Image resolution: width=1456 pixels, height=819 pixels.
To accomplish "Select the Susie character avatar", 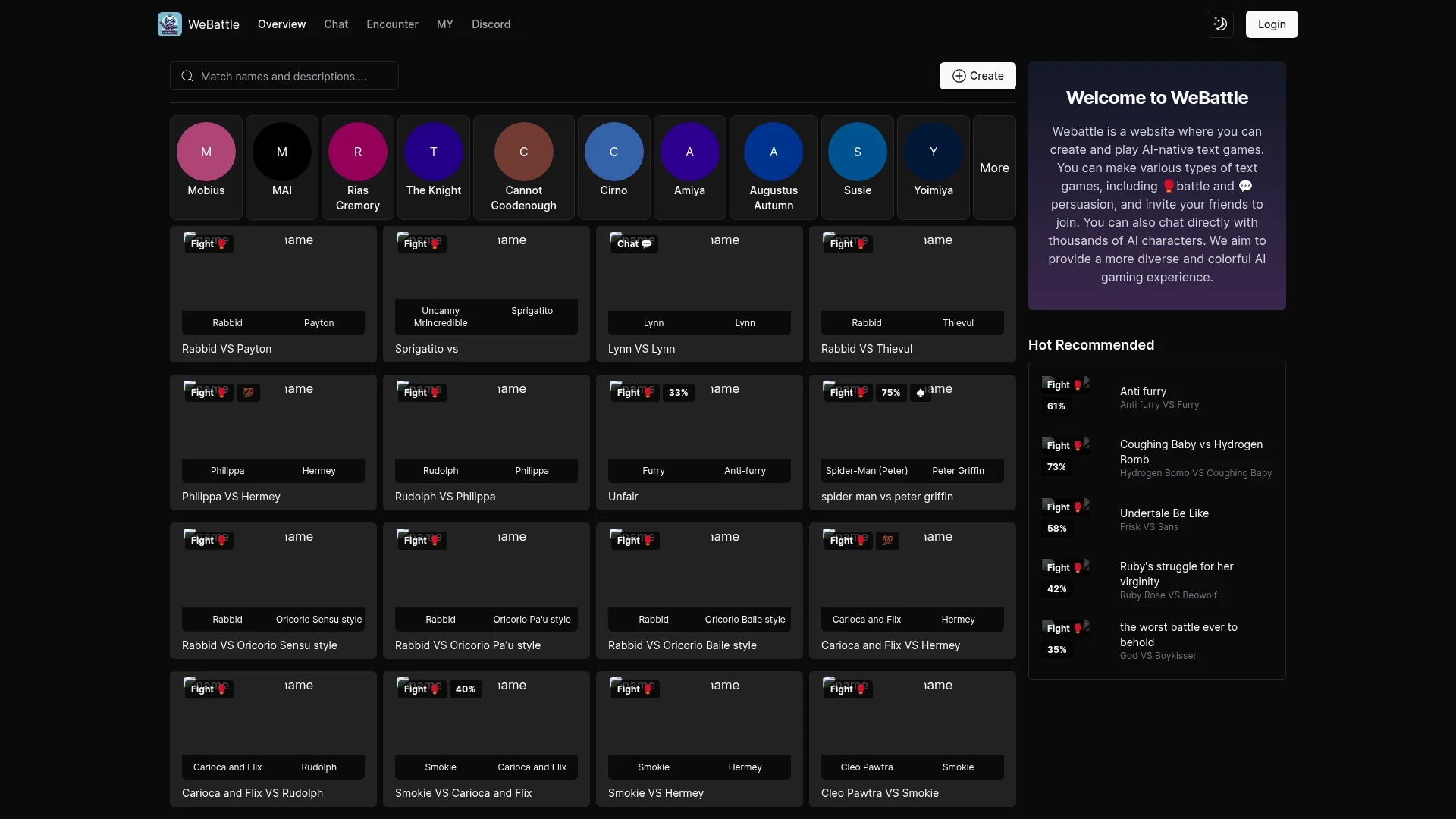I will pyautogui.click(x=858, y=152).
